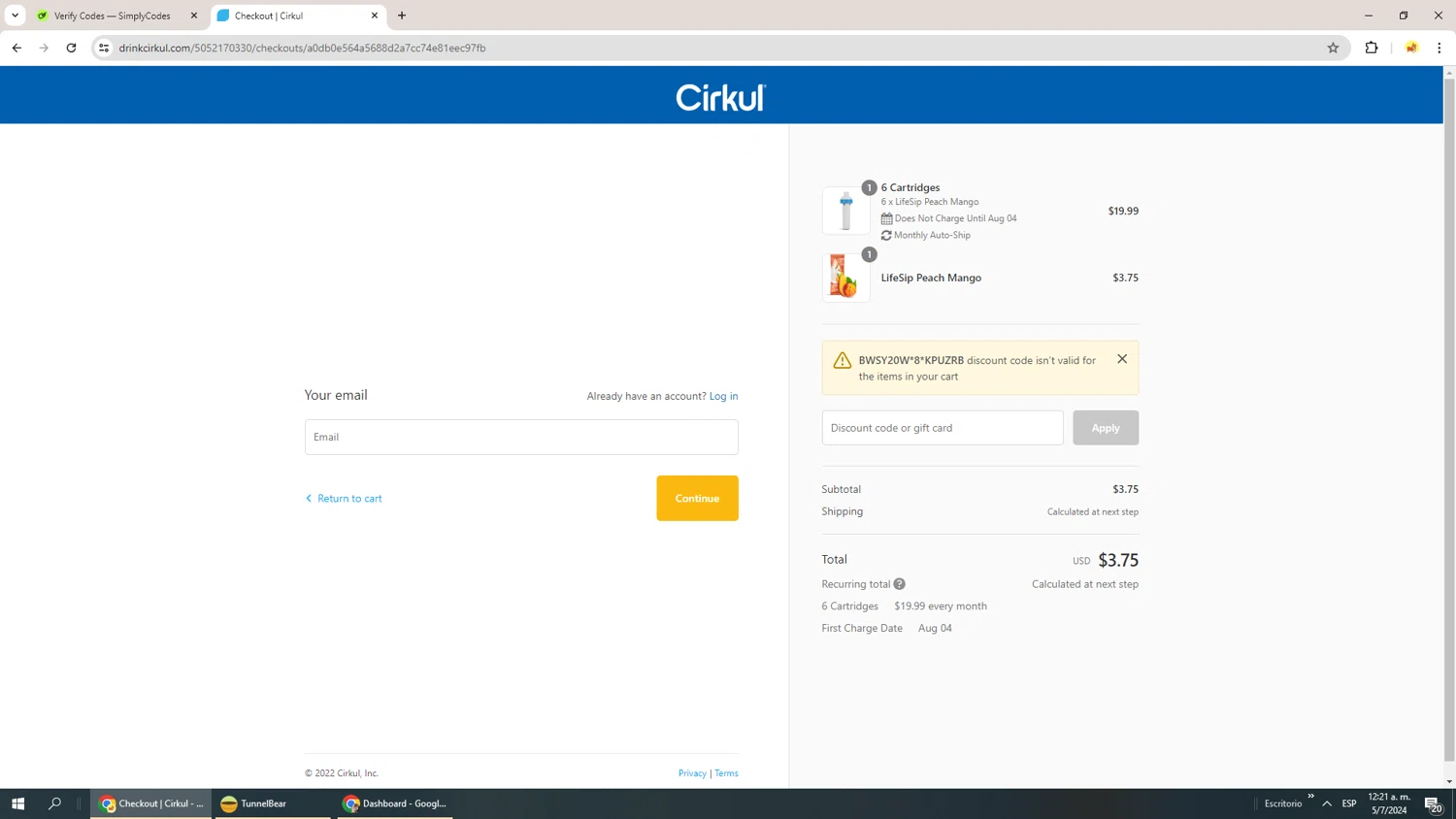Open the Chrome three-dot menu
This screenshot has height=819, width=1456.
pos(1439,48)
